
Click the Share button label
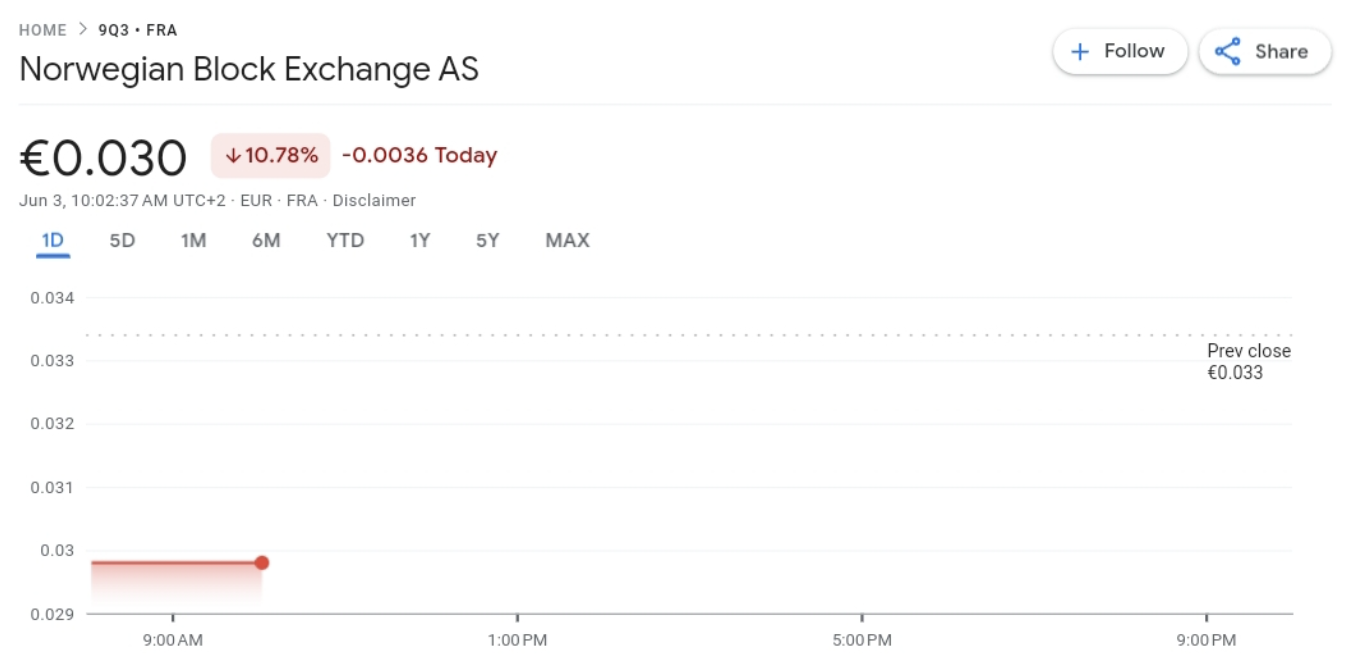1281,52
